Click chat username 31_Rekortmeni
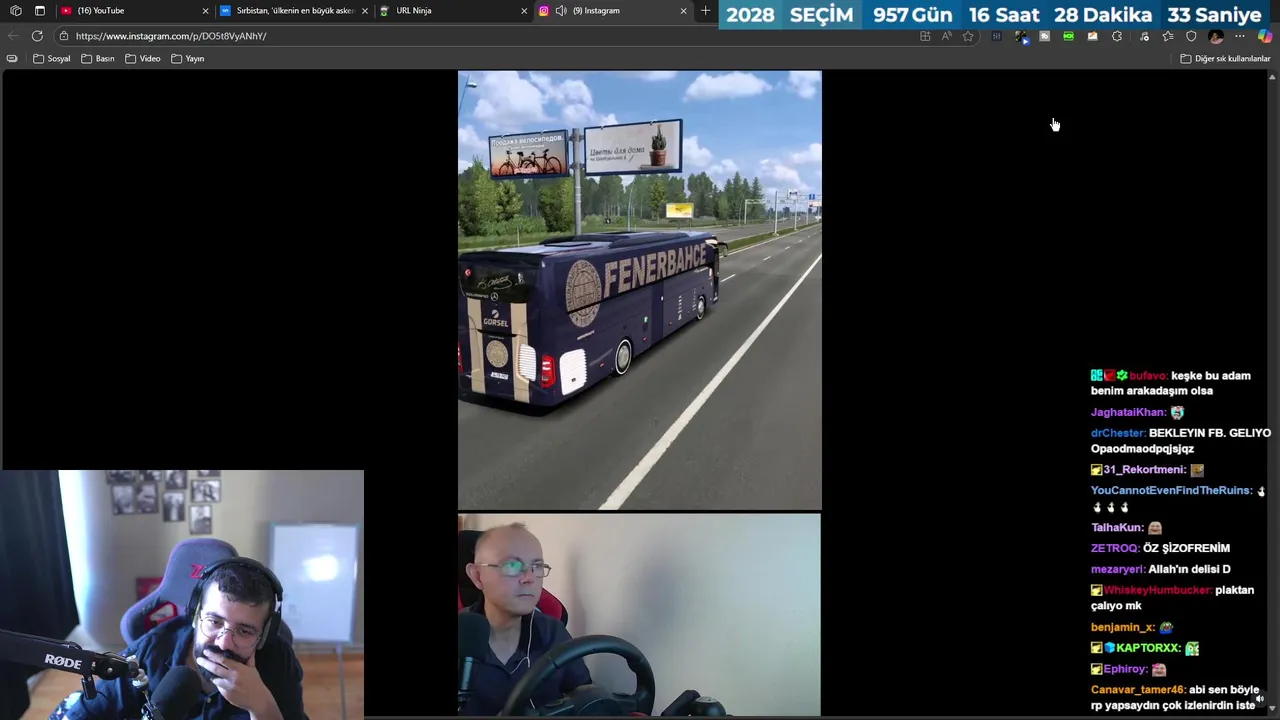This screenshot has width=1280, height=720. (x=1144, y=470)
